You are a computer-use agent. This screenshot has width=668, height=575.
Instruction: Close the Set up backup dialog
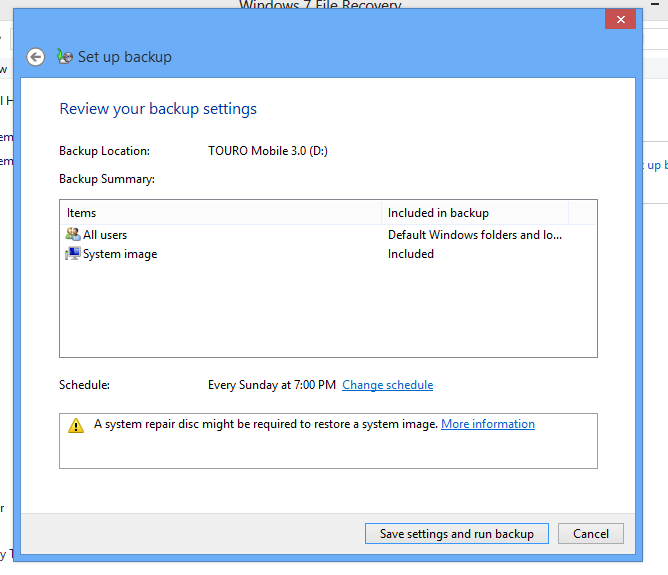point(620,20)
